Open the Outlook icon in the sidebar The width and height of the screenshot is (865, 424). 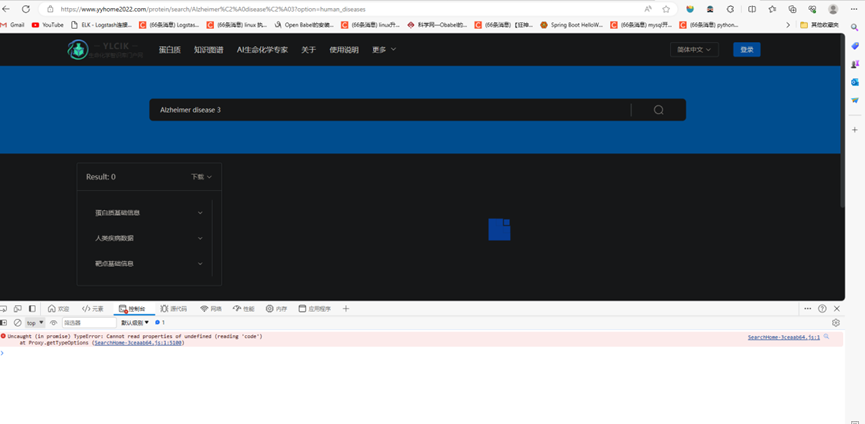[855, 82]
